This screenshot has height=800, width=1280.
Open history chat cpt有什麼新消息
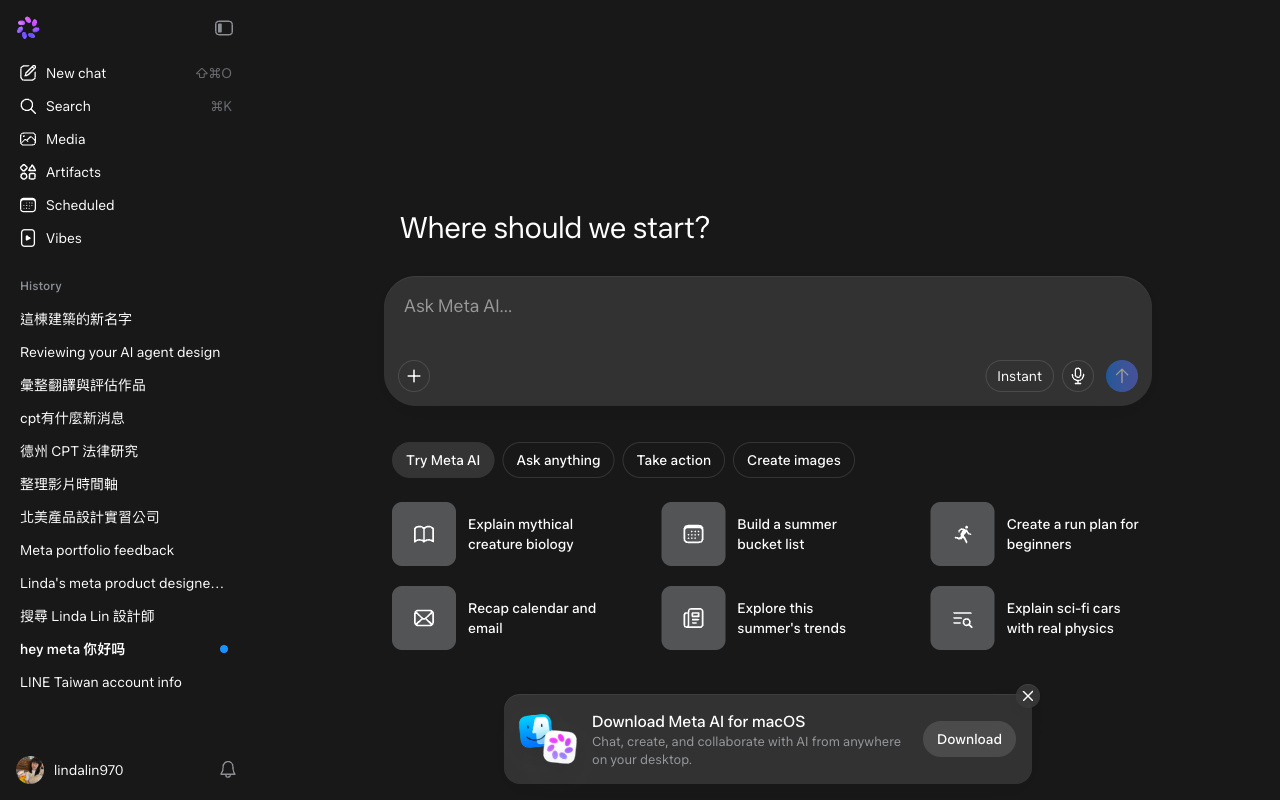tap(125, 418)
